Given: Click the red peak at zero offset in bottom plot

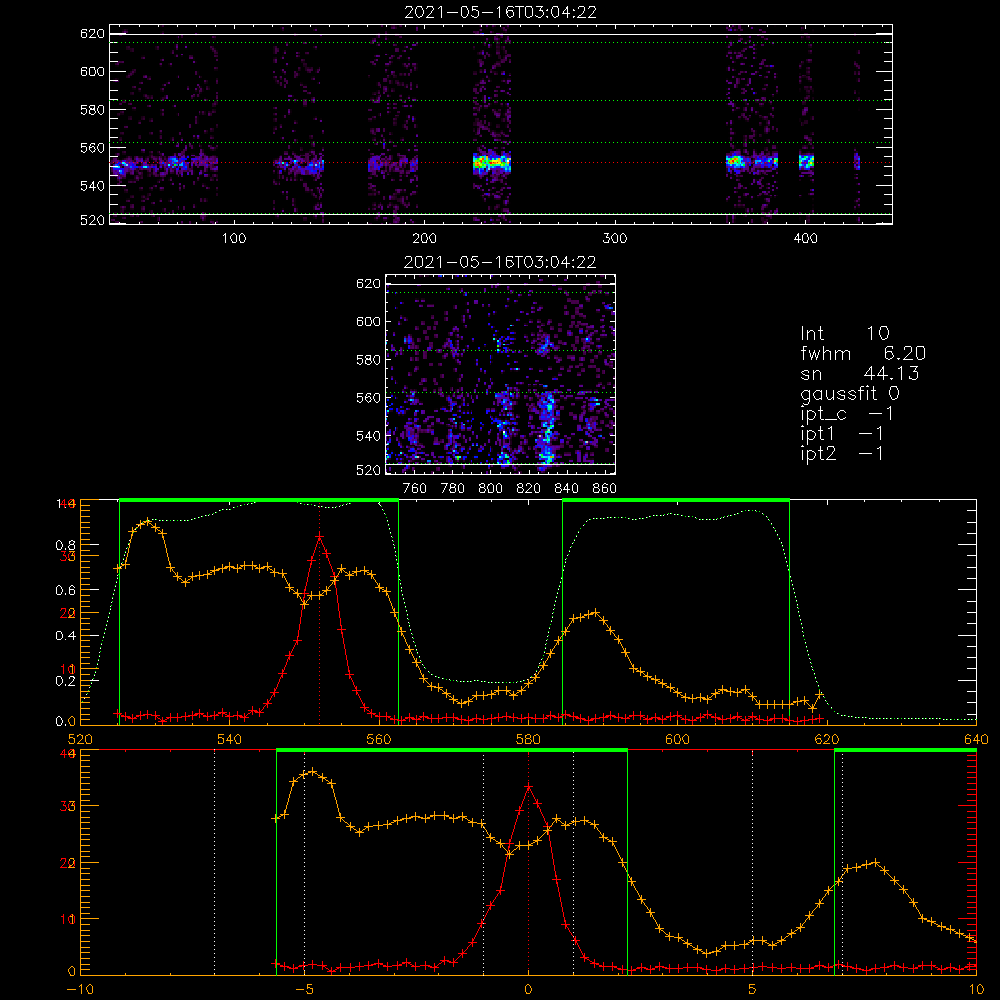Looking at the screenshot, I should [528, 788].
